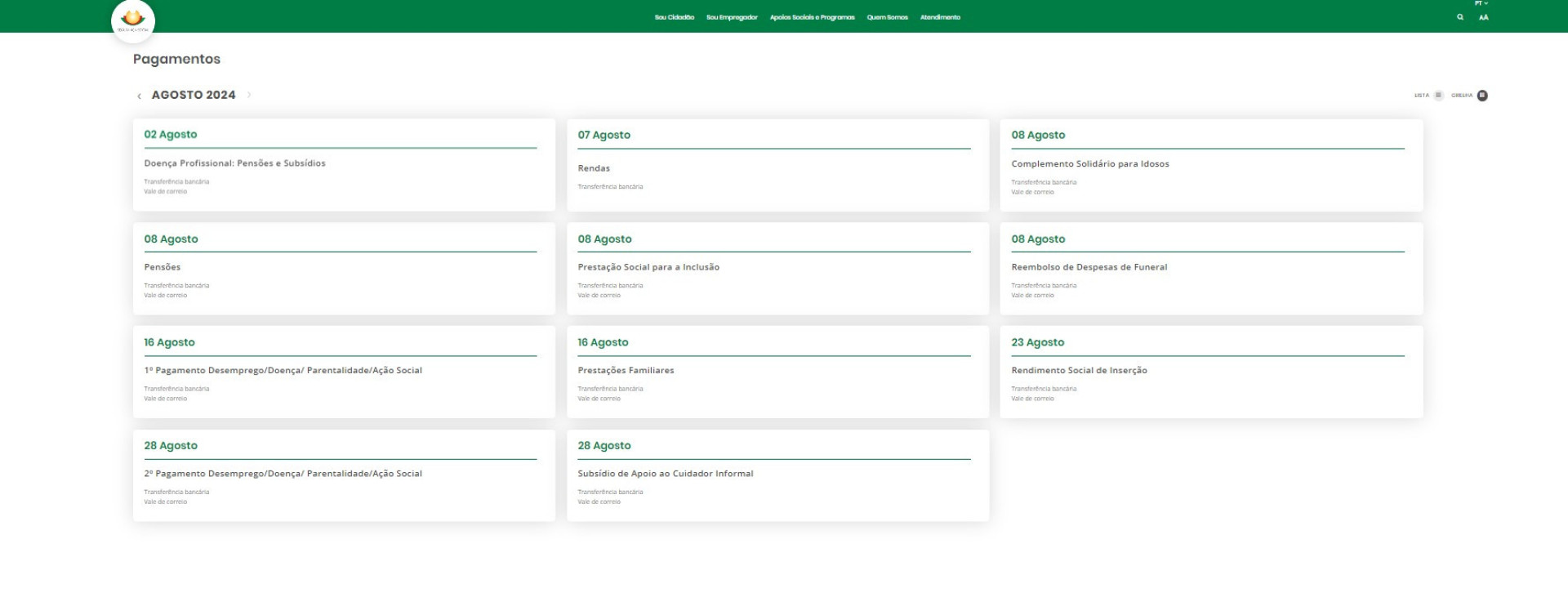Open Rendimento Social de Inserção card
The image size is (1568, 593).
point(1211,372)
